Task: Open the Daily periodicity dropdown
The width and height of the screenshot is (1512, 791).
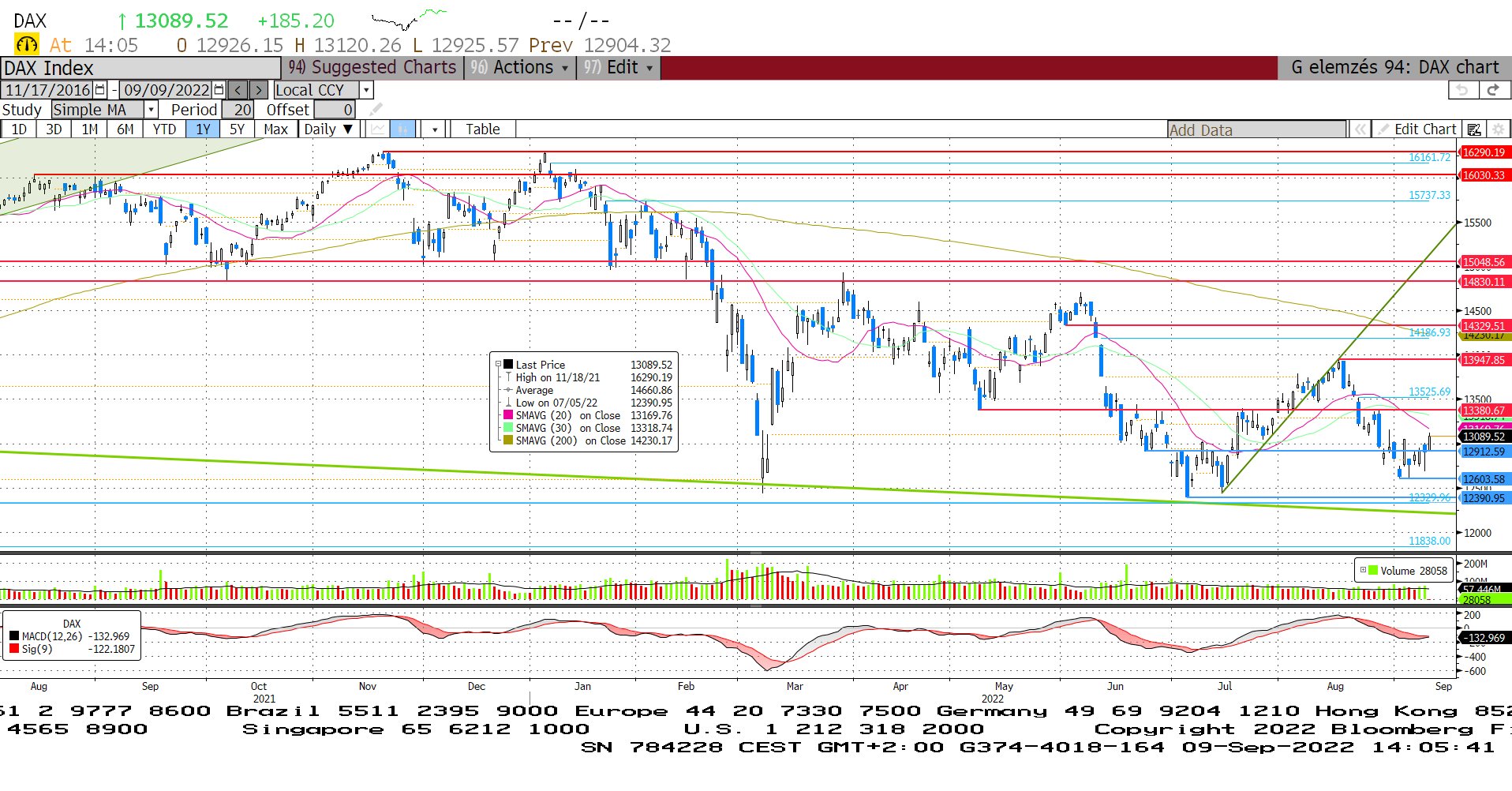Action: pos(328,129)
